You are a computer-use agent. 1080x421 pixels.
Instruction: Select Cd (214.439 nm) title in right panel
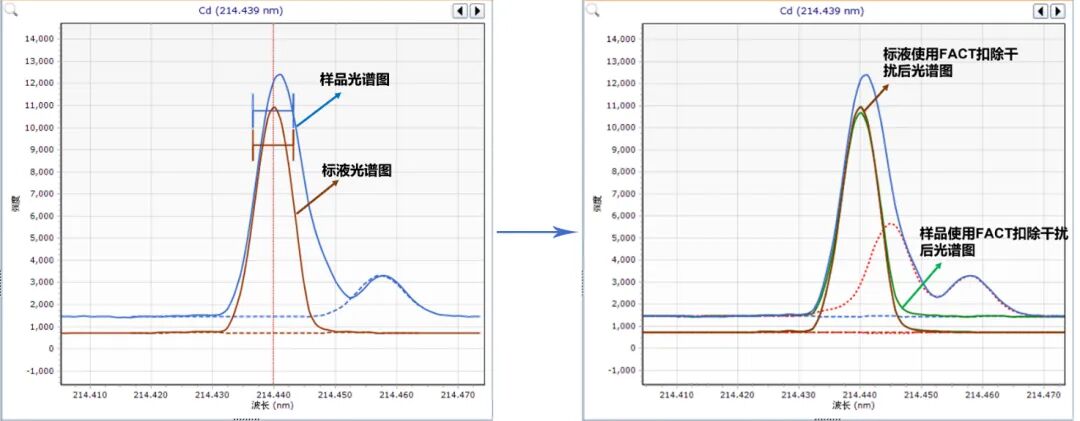[822, 11]
